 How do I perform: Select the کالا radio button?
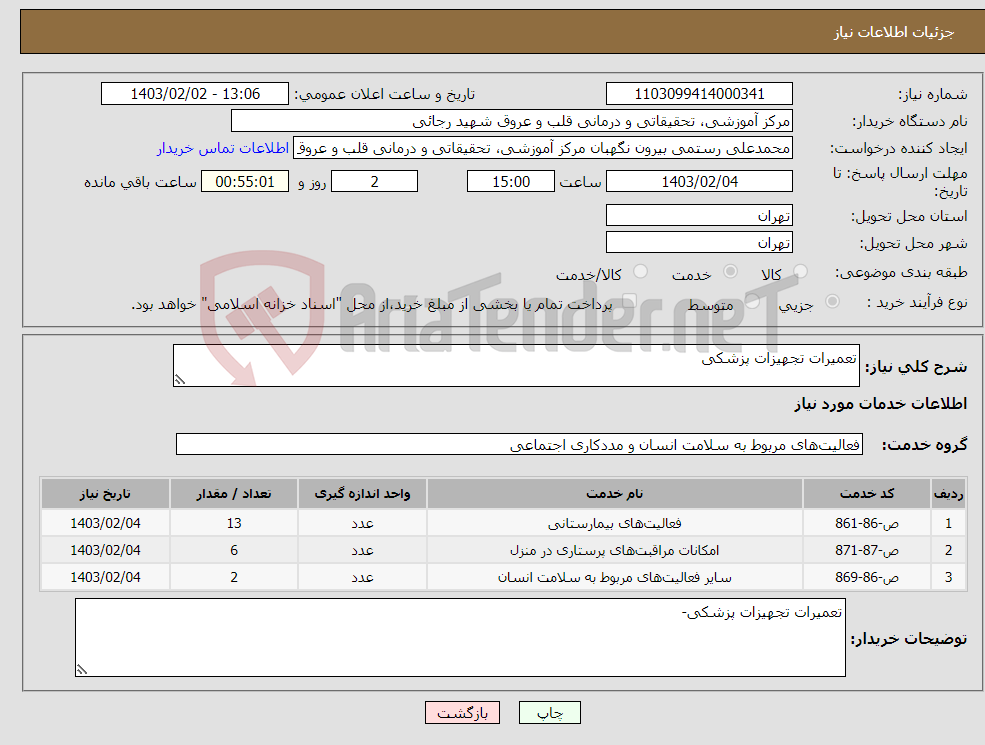click(800, 271)
